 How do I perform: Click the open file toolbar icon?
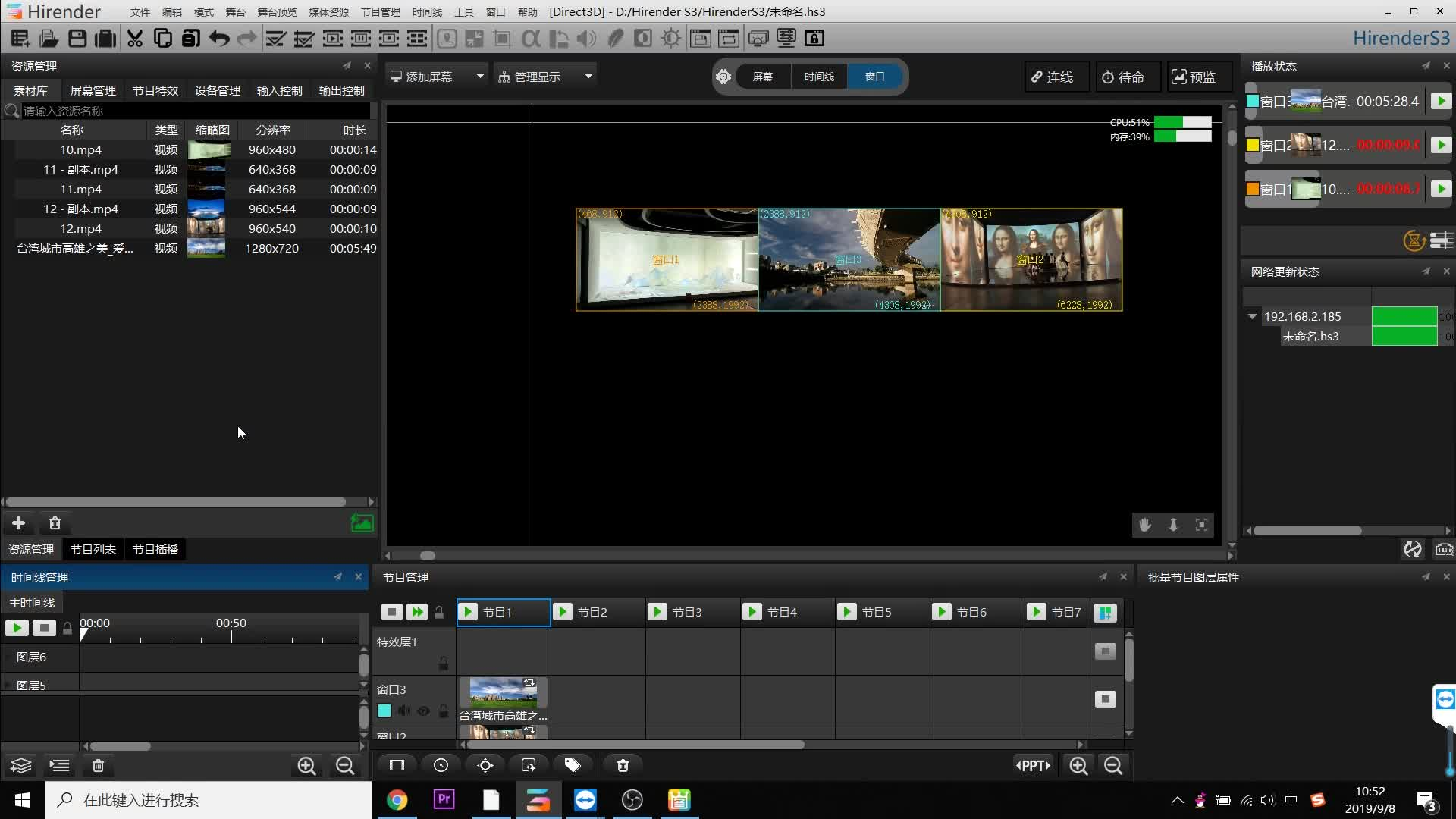49,38
